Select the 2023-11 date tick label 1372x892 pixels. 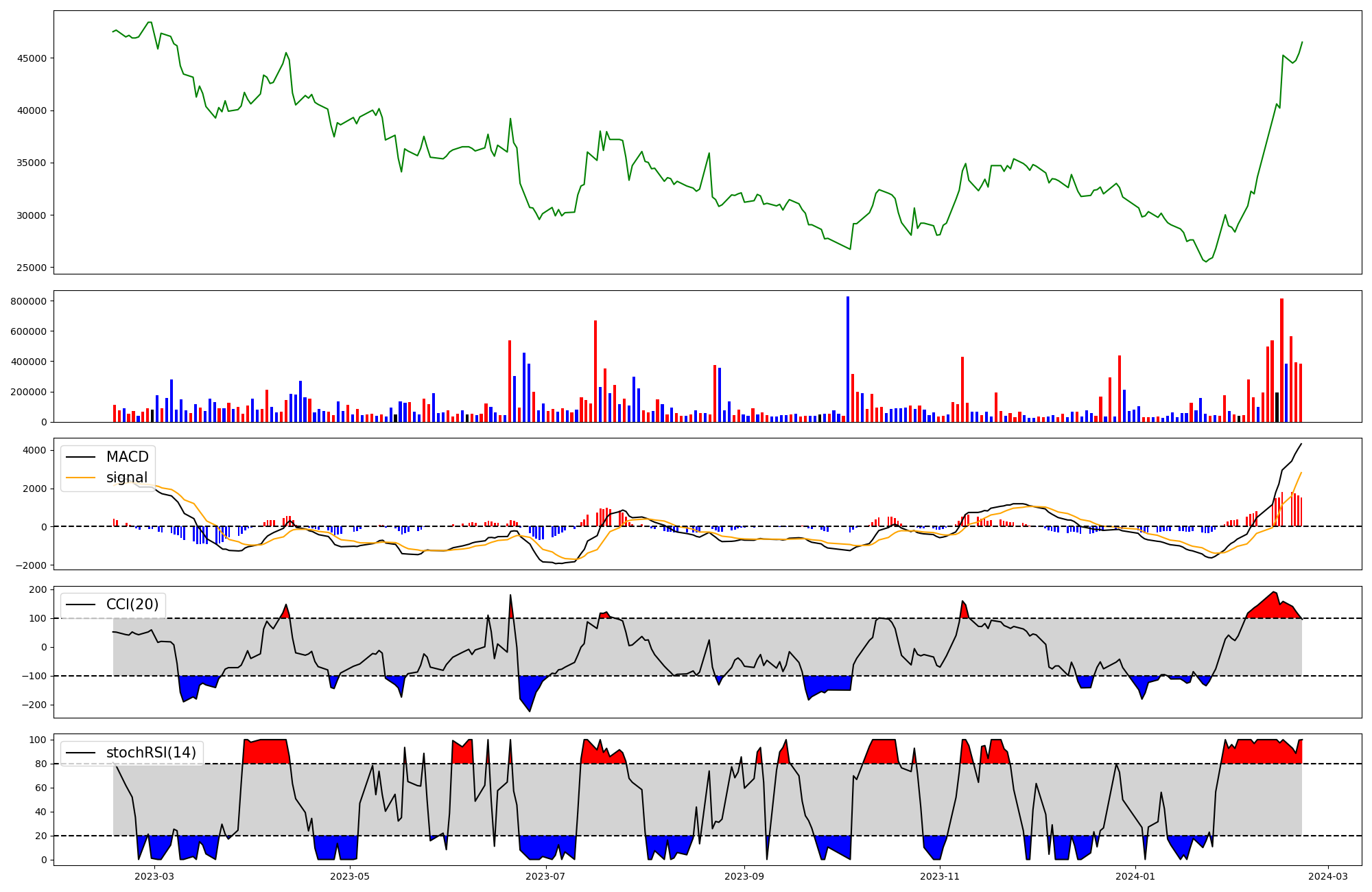tap(940, 876)
